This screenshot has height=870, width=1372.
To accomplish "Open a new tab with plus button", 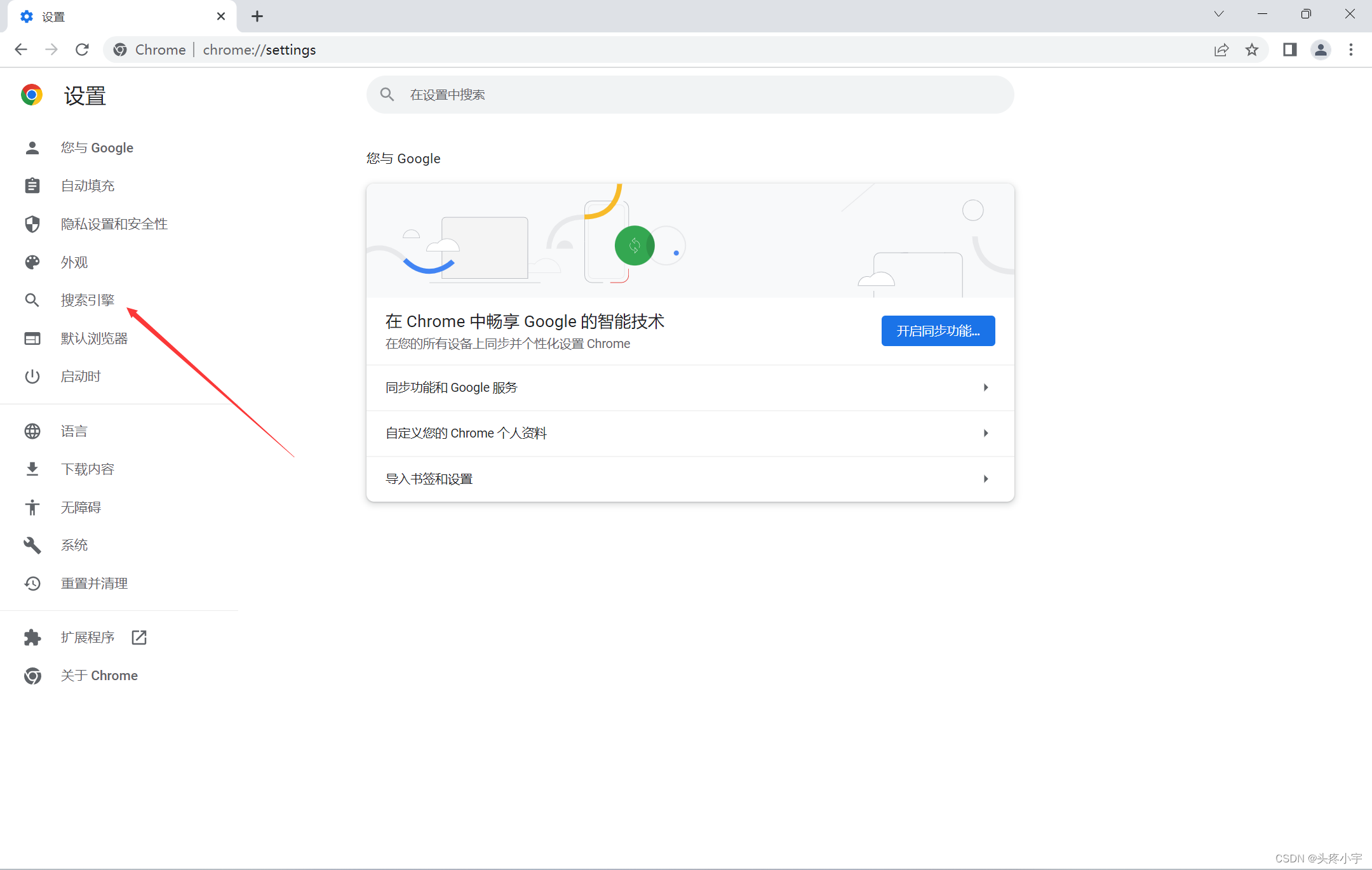I will click(x=257, y=17).
